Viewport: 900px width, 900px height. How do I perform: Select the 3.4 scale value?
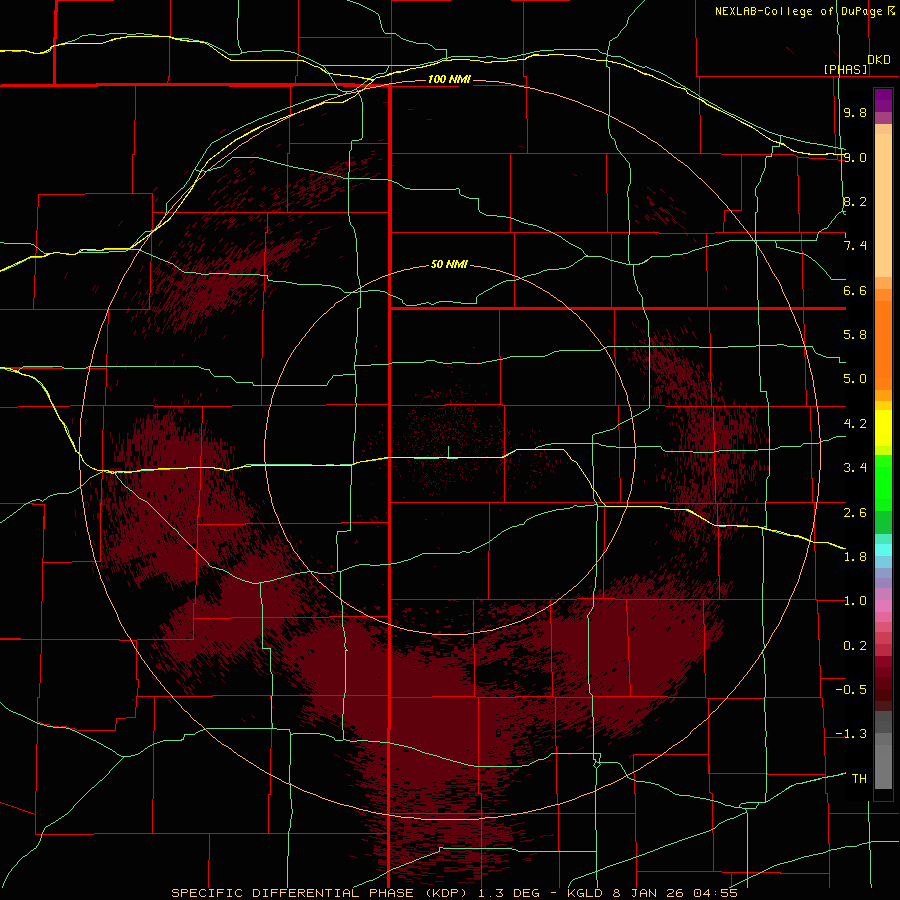coord(855,468)
